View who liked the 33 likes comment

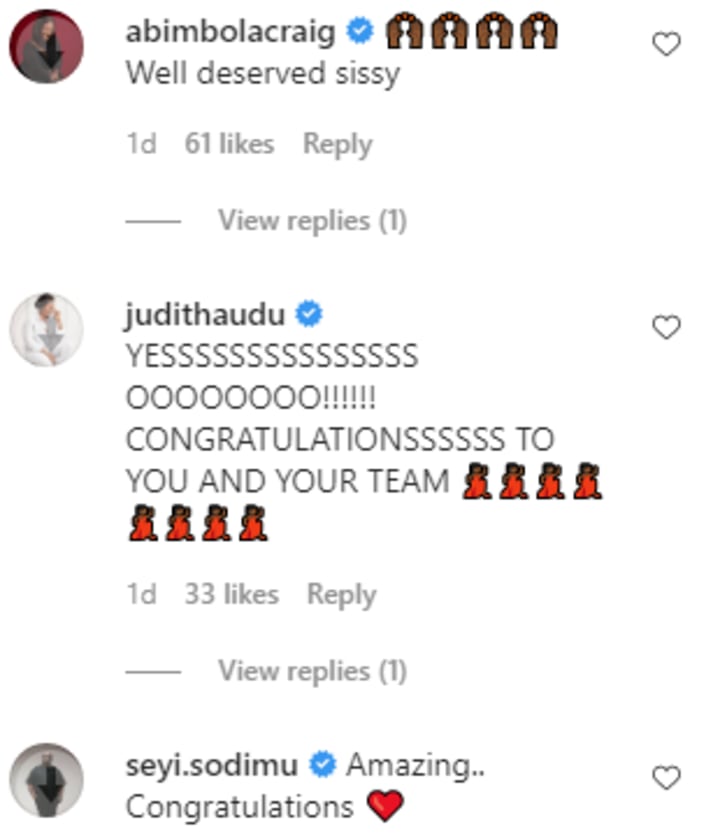coord(231,594)
